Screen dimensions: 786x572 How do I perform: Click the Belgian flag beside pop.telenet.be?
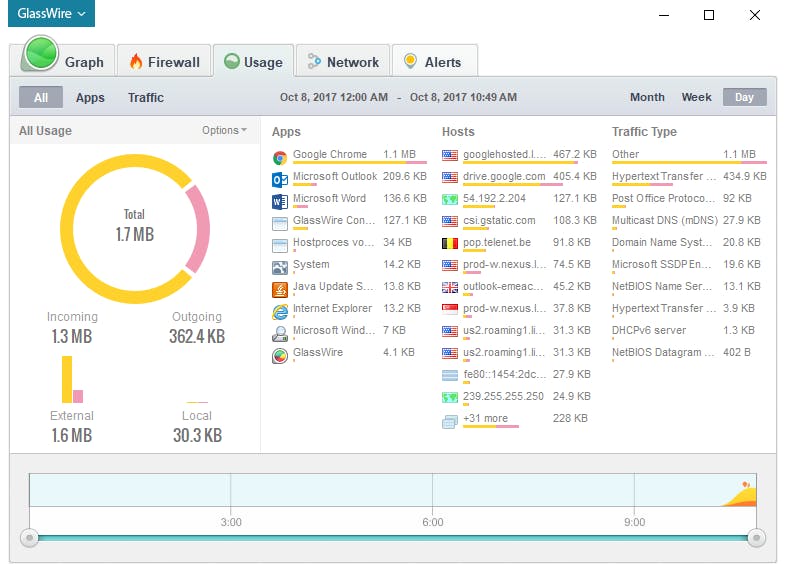pos(450,244)
